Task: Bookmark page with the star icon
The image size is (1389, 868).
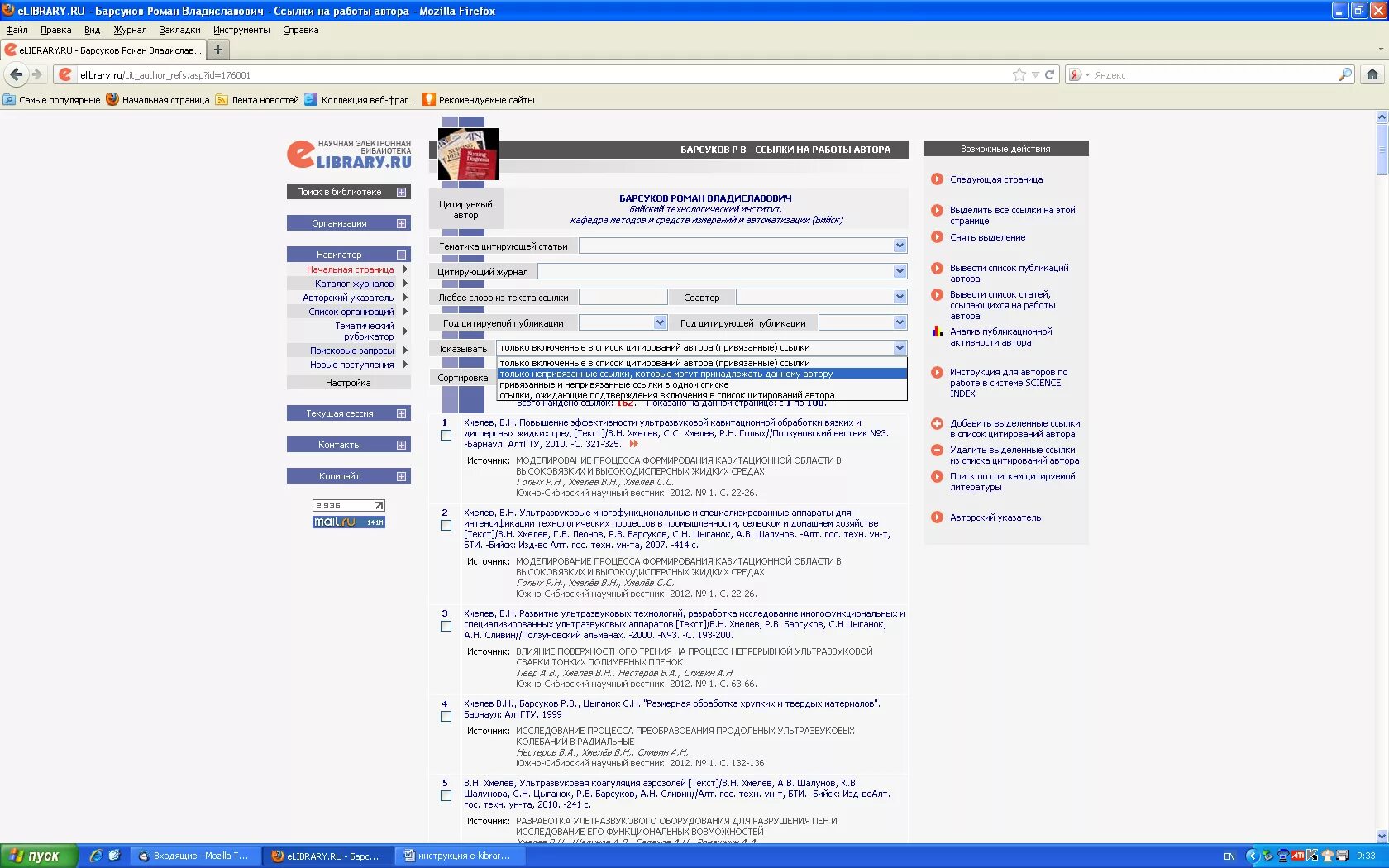Action: [x=1019, y=74]
